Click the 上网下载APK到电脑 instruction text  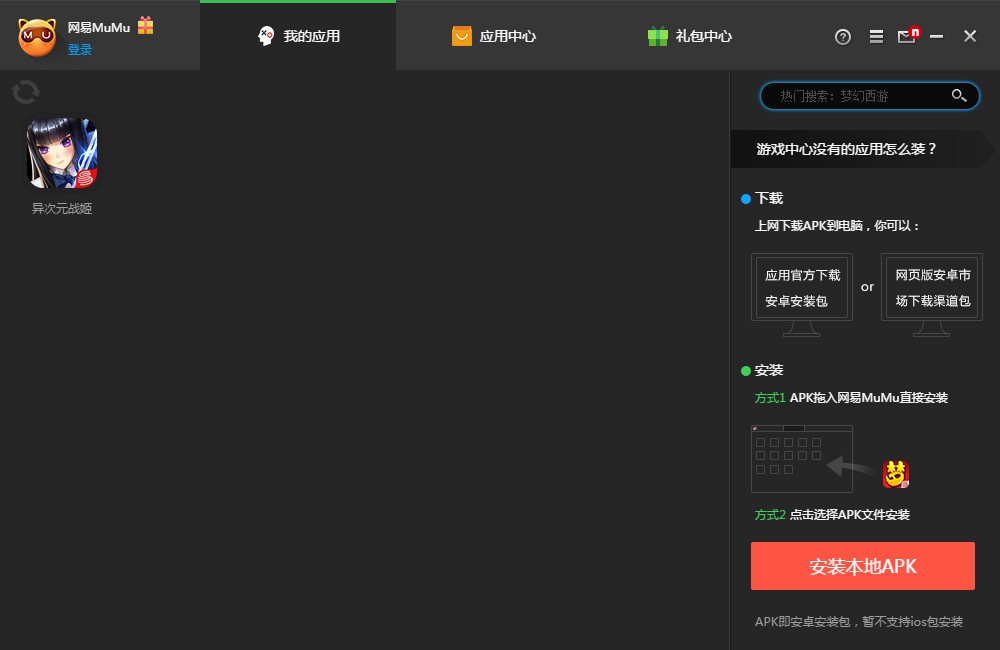pos(837,226)
